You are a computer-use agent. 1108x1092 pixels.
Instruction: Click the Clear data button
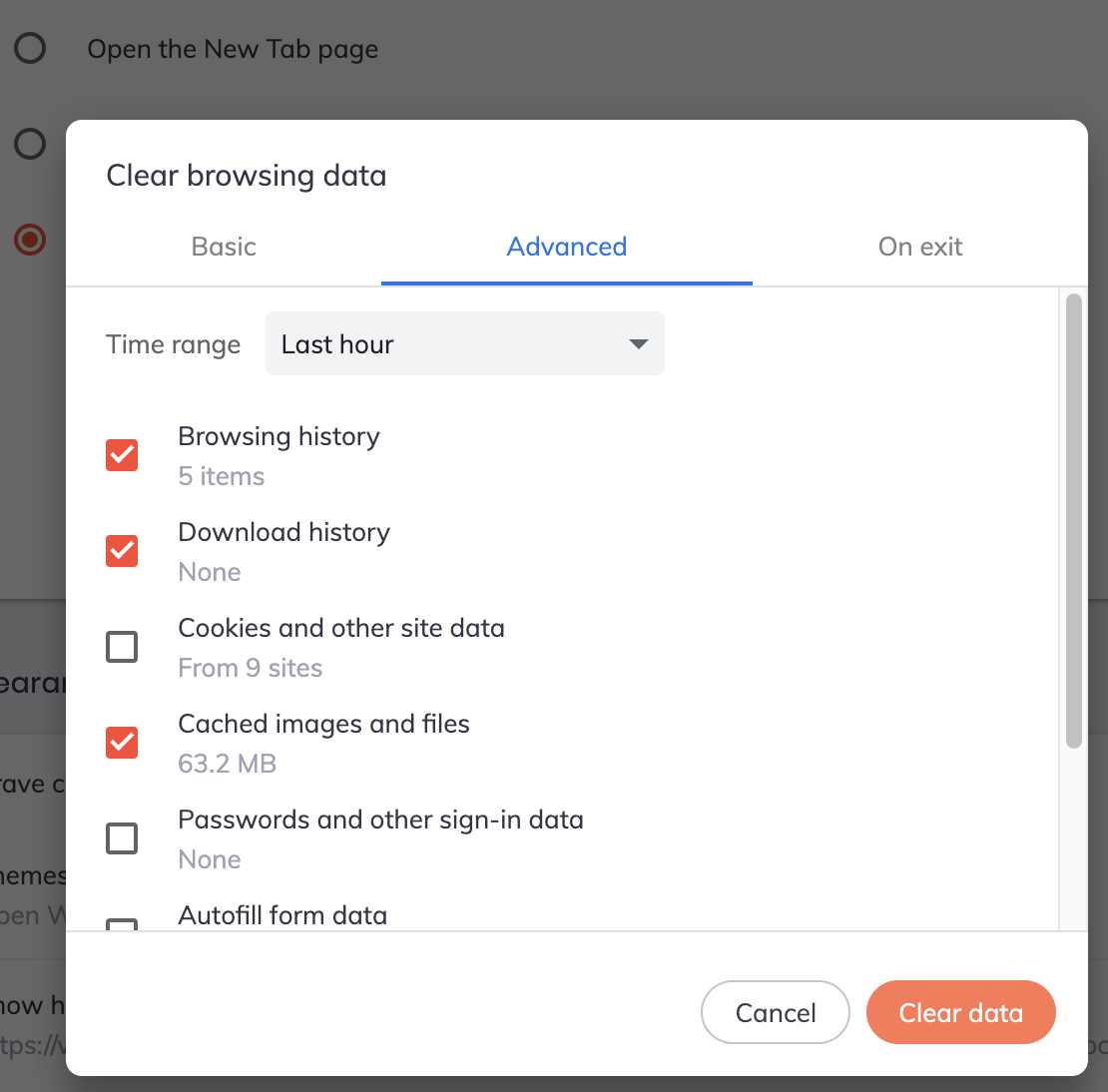pyautogui.click(x=961, y=1012)
